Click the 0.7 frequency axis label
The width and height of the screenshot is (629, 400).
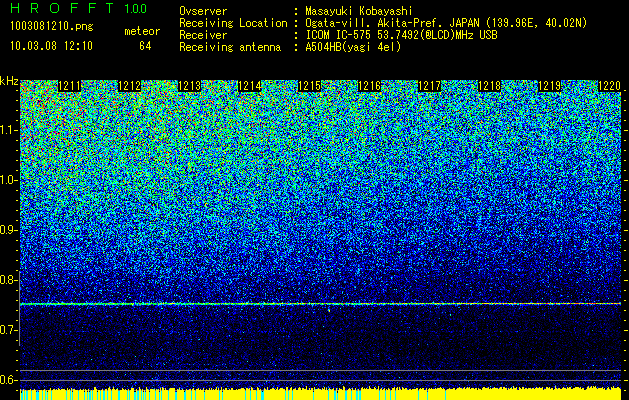(x=9, y=330)
